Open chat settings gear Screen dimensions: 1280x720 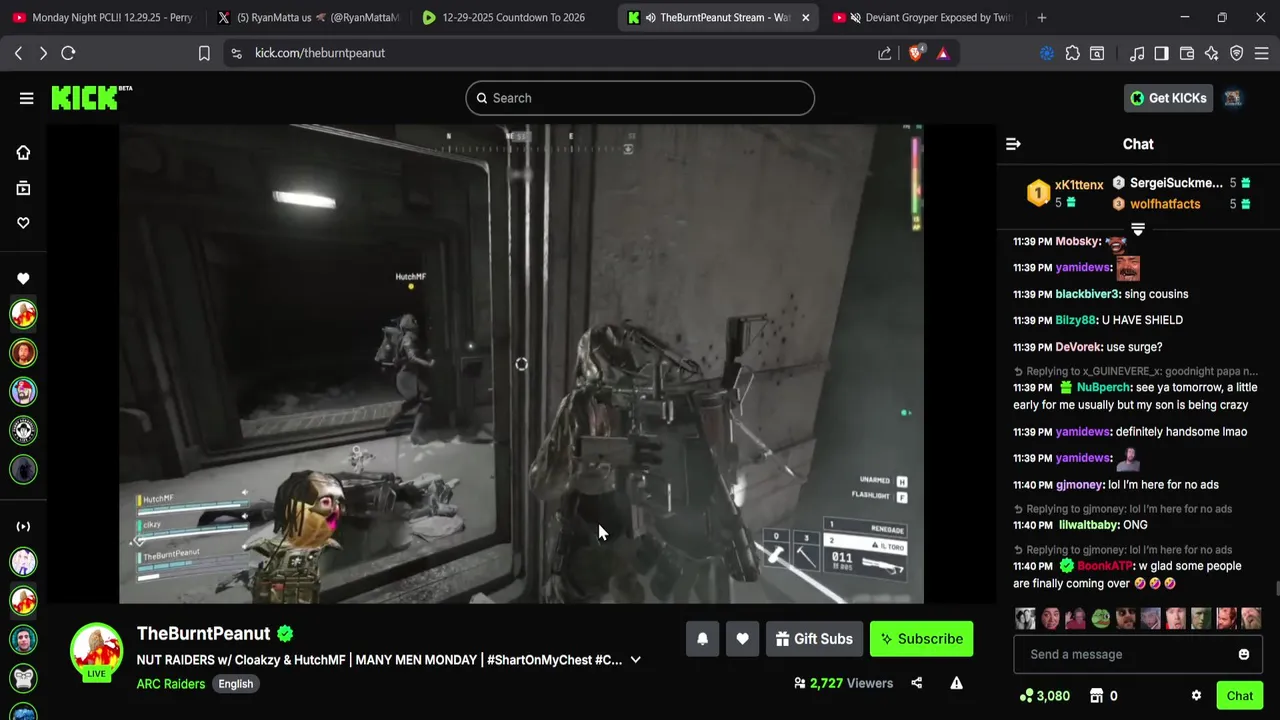(x=1196, y=696)
